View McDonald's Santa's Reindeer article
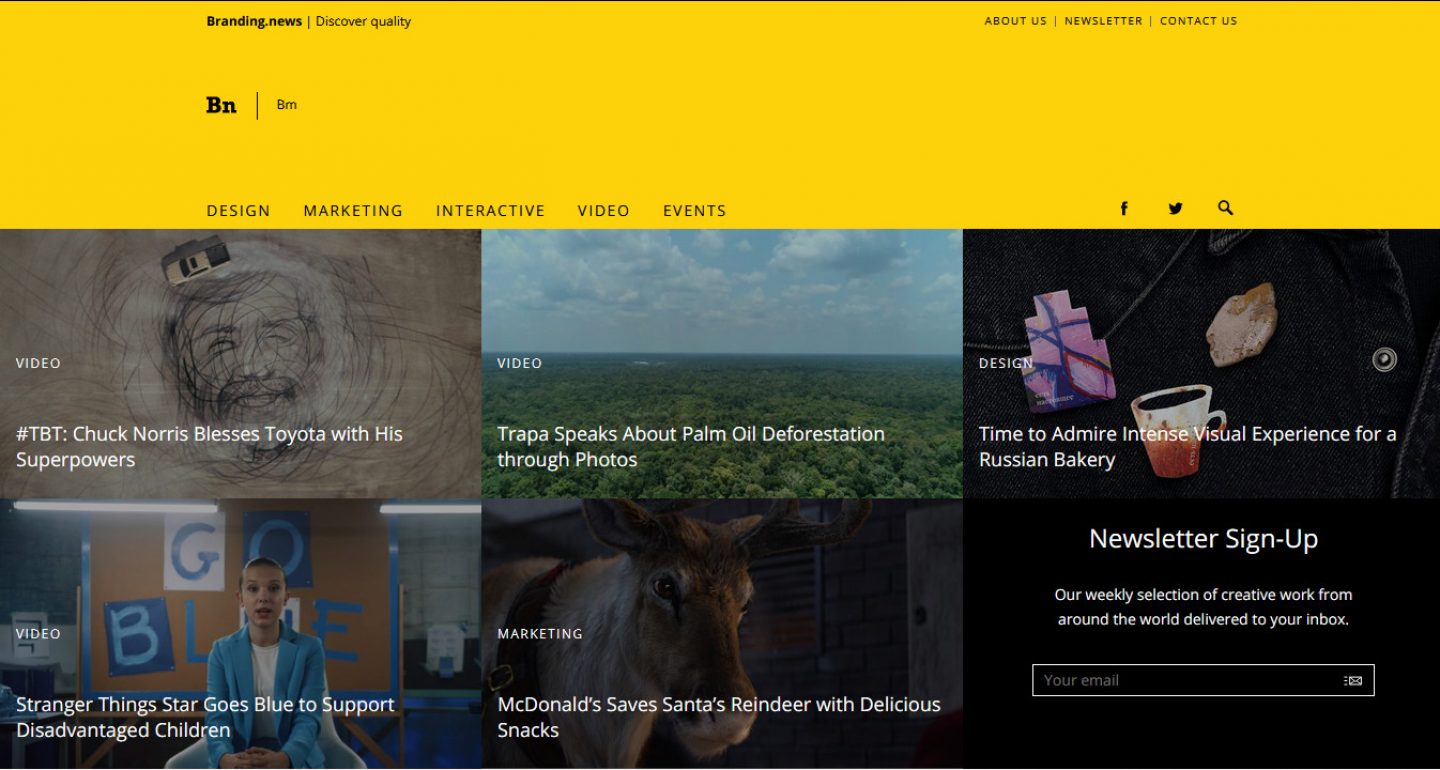1440x770 pixels. [719, 717]
